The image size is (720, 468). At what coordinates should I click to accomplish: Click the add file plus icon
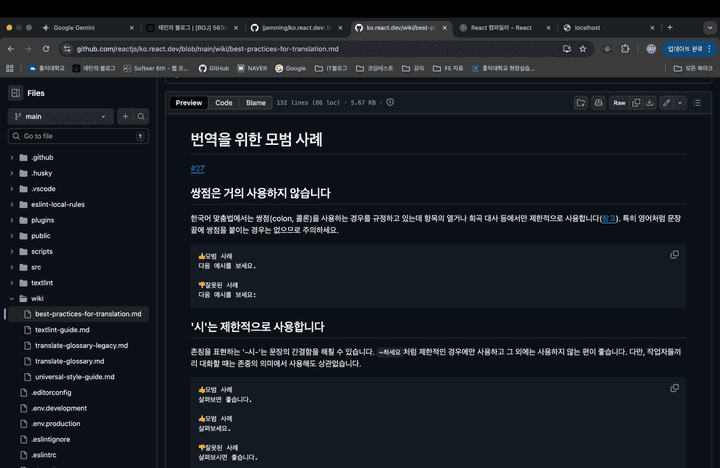tap(125, 116)
